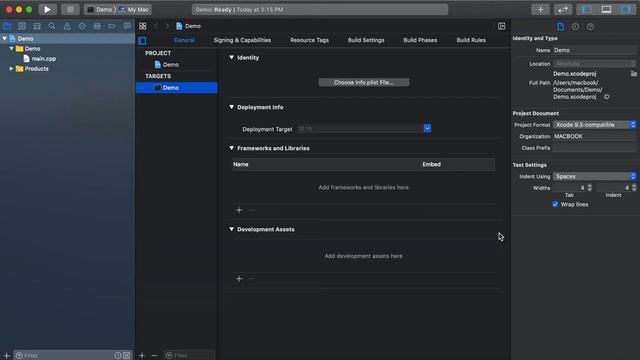Reveal the full path in Finder arrow

tap(607, 97)
